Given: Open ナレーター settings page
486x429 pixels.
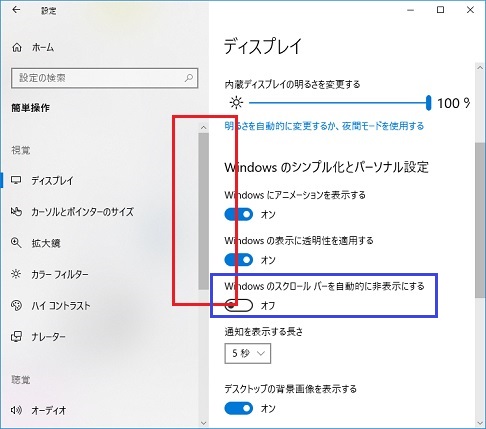Looking at the screenshot, I should pos(48,337).
